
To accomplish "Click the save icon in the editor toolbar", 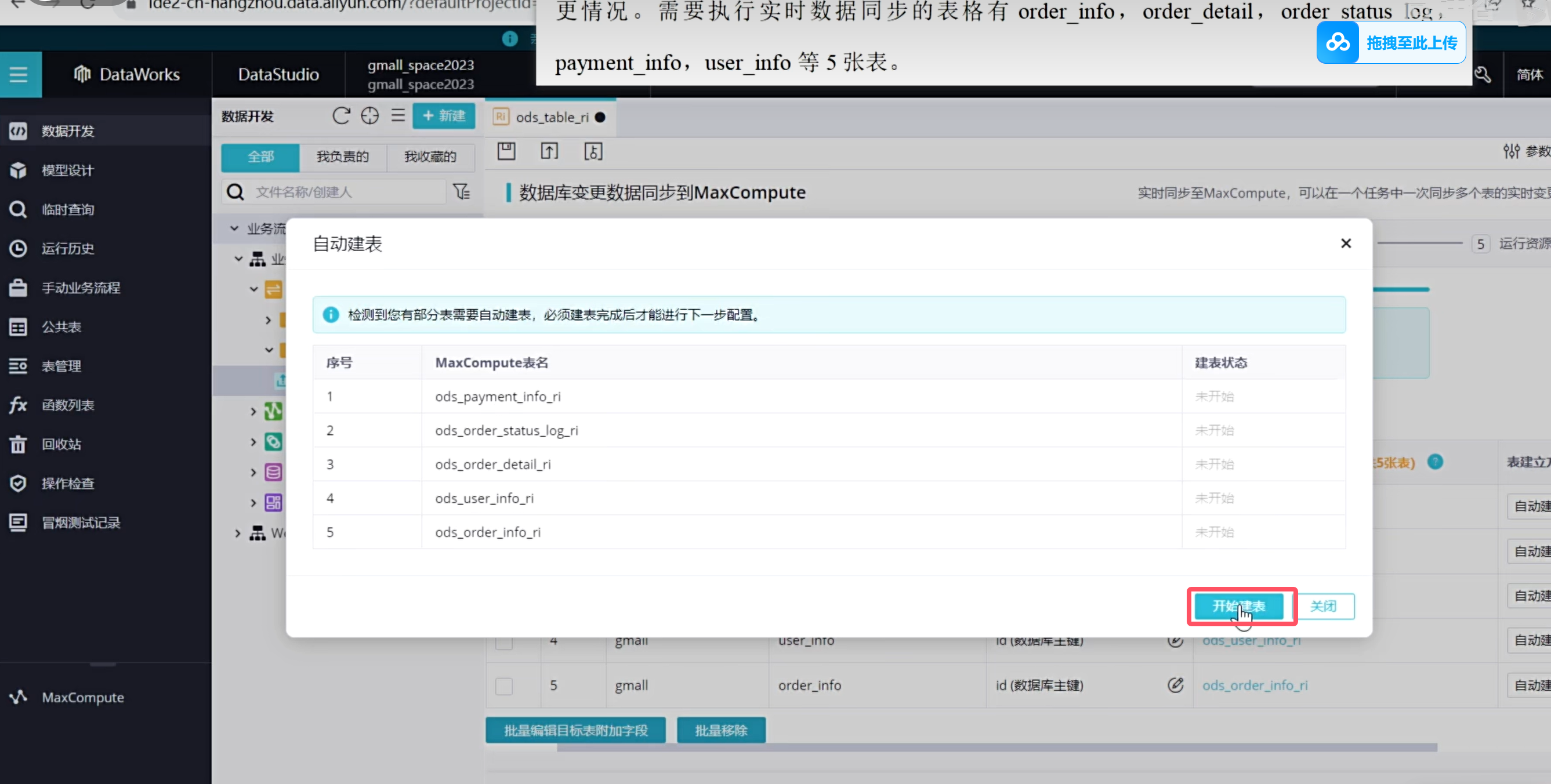I will click(506, 151).
